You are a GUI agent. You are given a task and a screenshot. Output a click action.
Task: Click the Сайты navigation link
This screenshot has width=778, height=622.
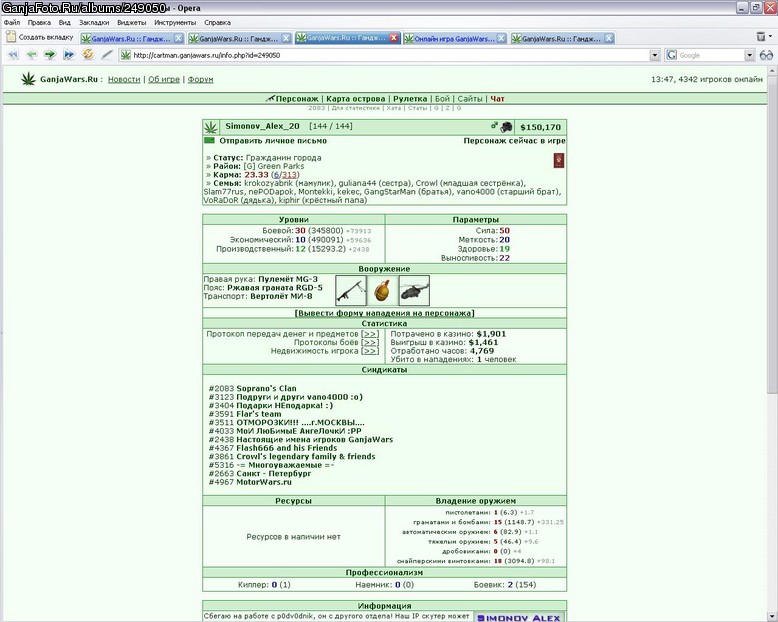click(x=470, y=99)
